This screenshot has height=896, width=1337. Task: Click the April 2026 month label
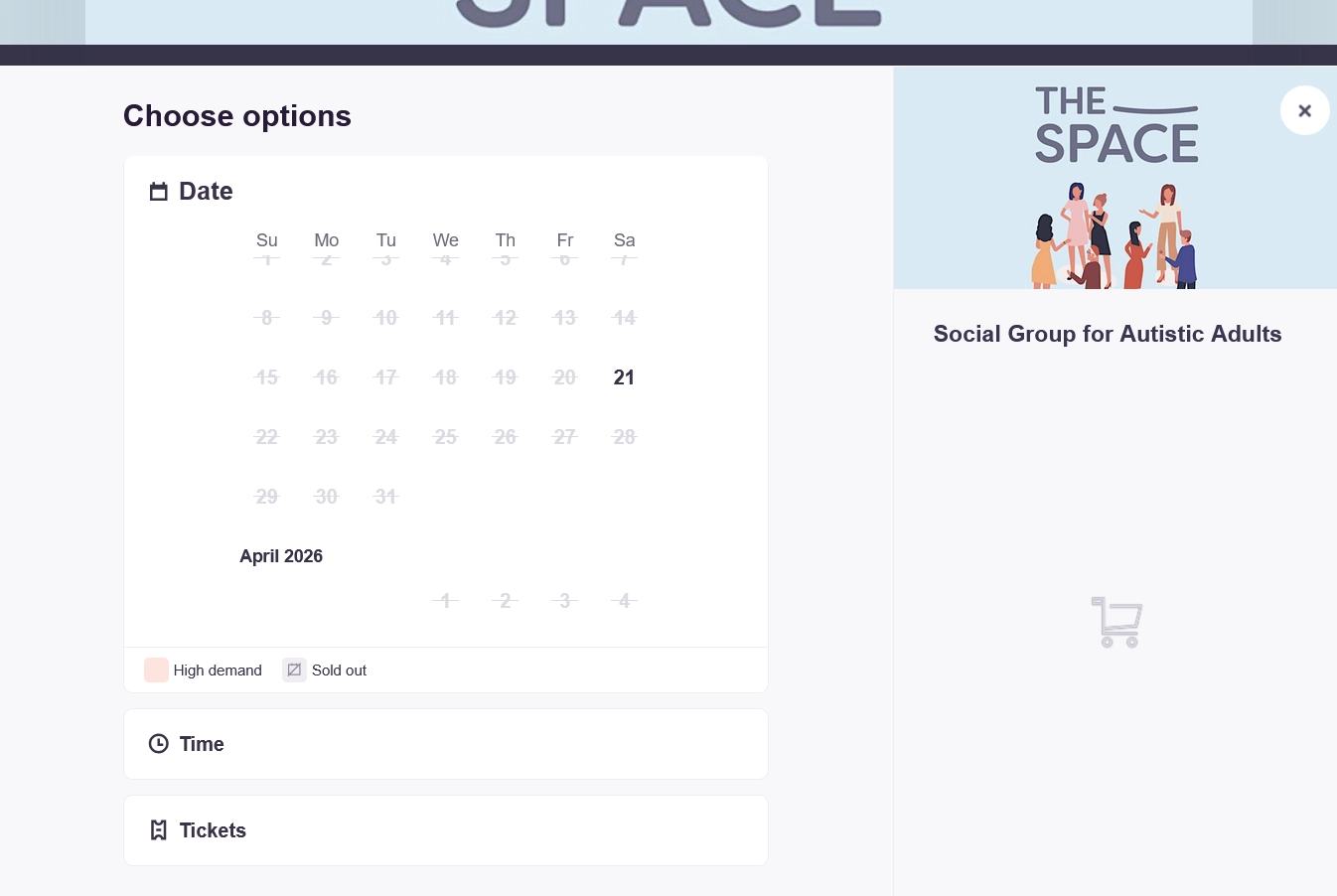281,556
